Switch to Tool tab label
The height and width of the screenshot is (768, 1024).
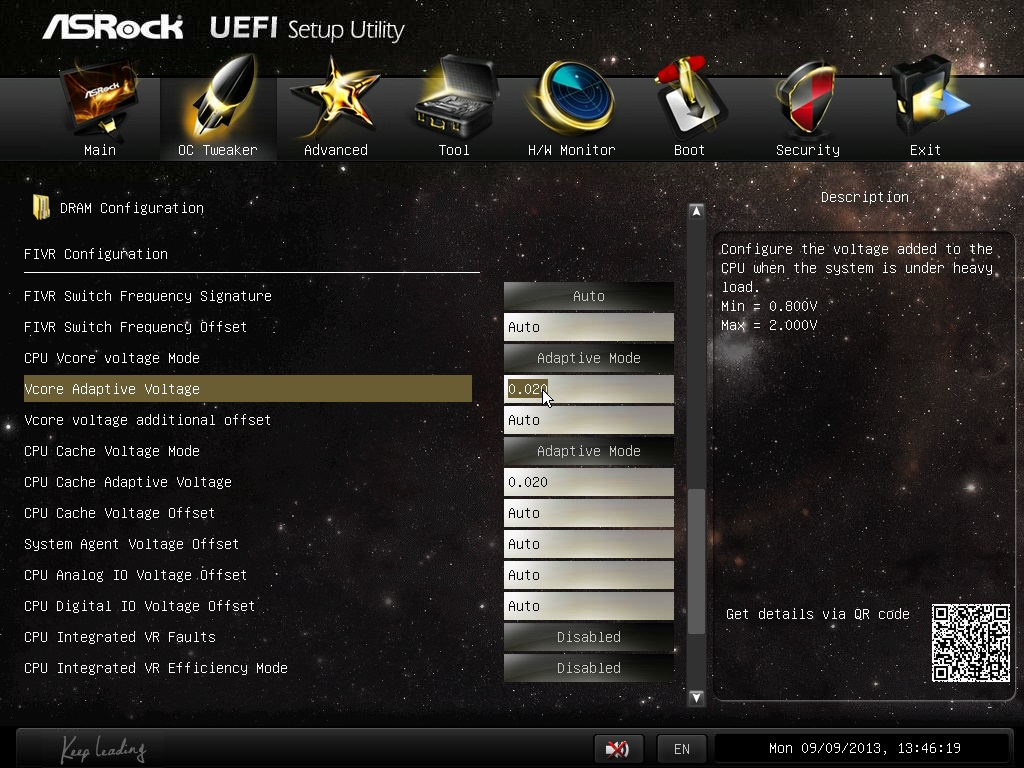pos(454,150)
